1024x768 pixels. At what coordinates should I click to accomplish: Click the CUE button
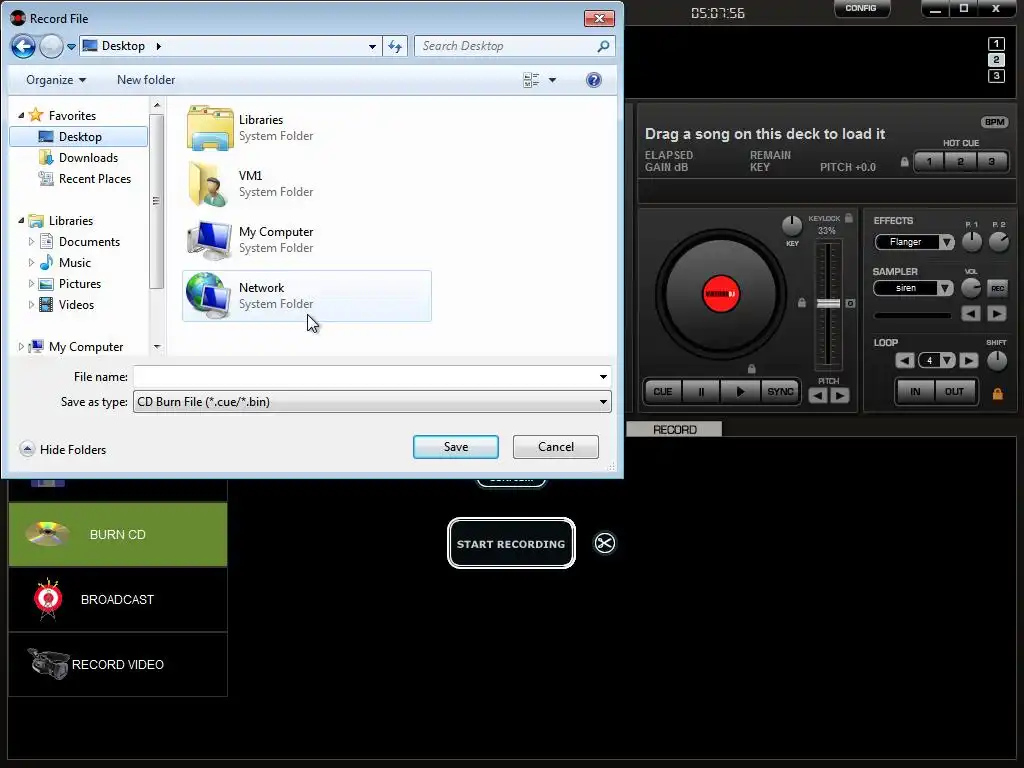coord(663,392)
